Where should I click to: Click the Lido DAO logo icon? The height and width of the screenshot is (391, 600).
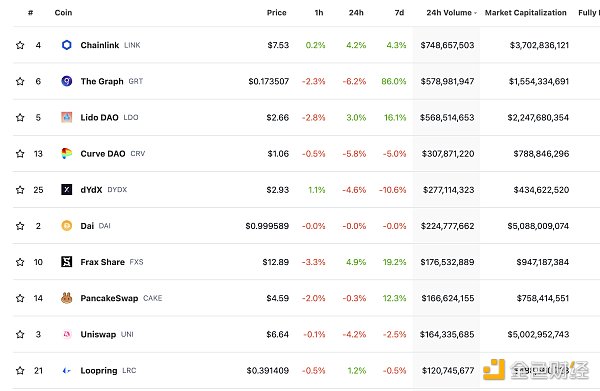pyautogui.click(x=67, y=117)
